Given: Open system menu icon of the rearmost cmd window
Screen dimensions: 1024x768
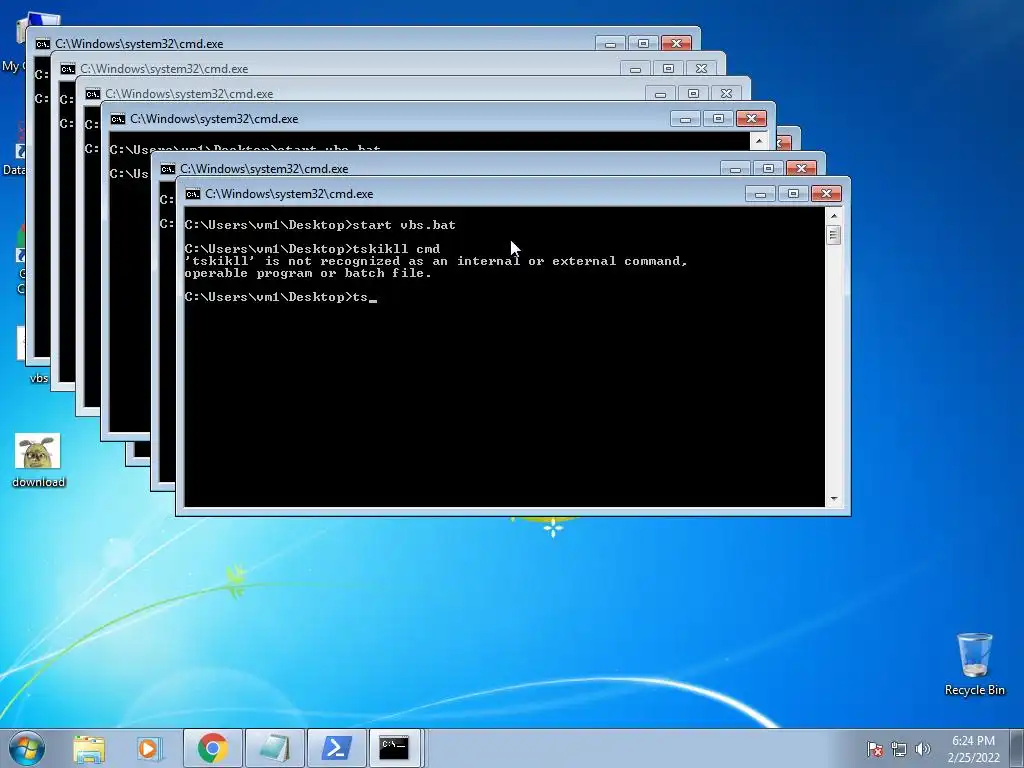Looking at the screenshot, I should (42, 44).
